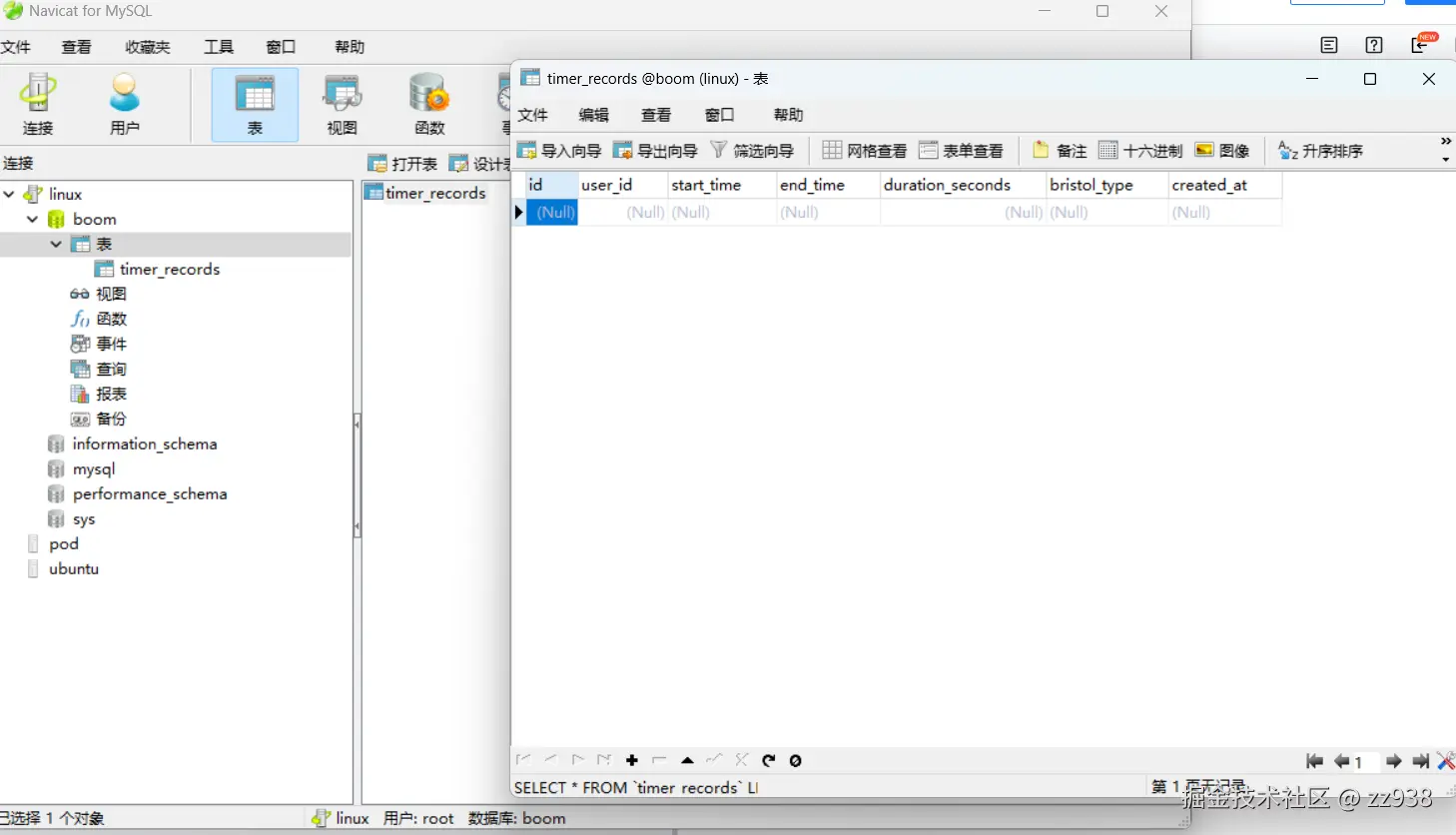Open 查看 menu in timer_records window
Screen dimensions: 1456x835
tap(656, 115)
